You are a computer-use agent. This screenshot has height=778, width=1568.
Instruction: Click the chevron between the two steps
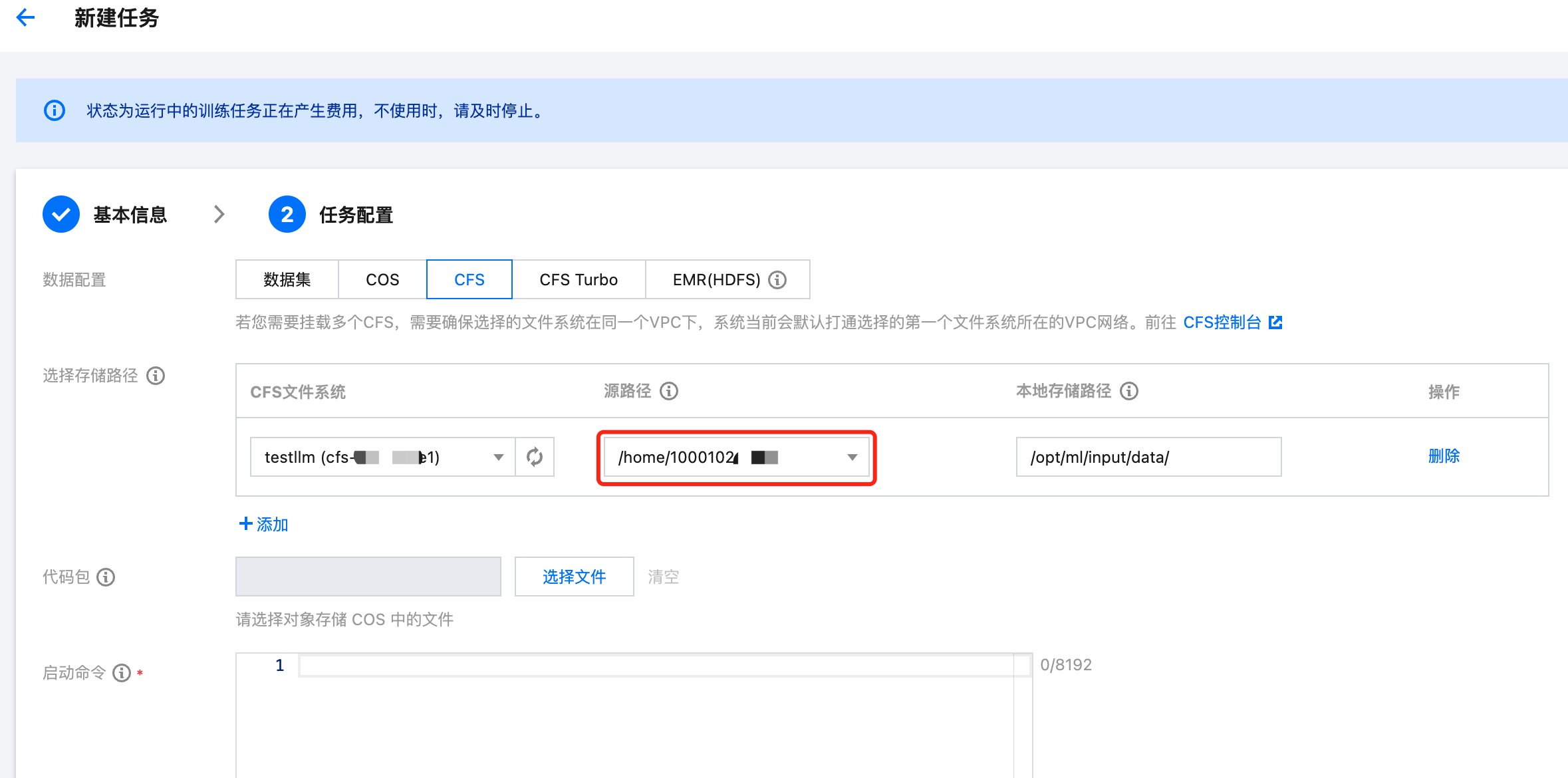[x=219, y=214]
